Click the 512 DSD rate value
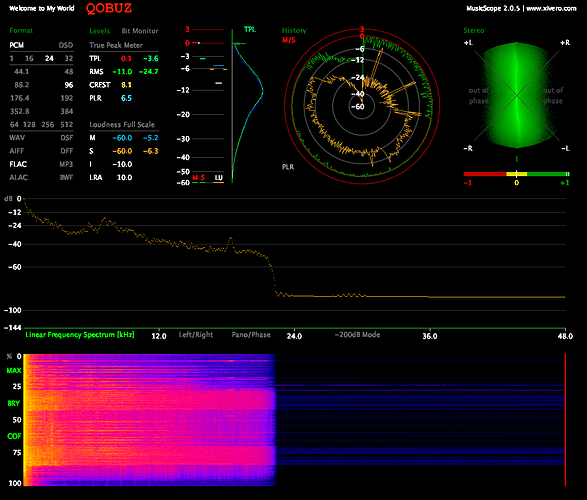This screenshot has height=500, width=587. pyautogui.click(x=67, y=125)
